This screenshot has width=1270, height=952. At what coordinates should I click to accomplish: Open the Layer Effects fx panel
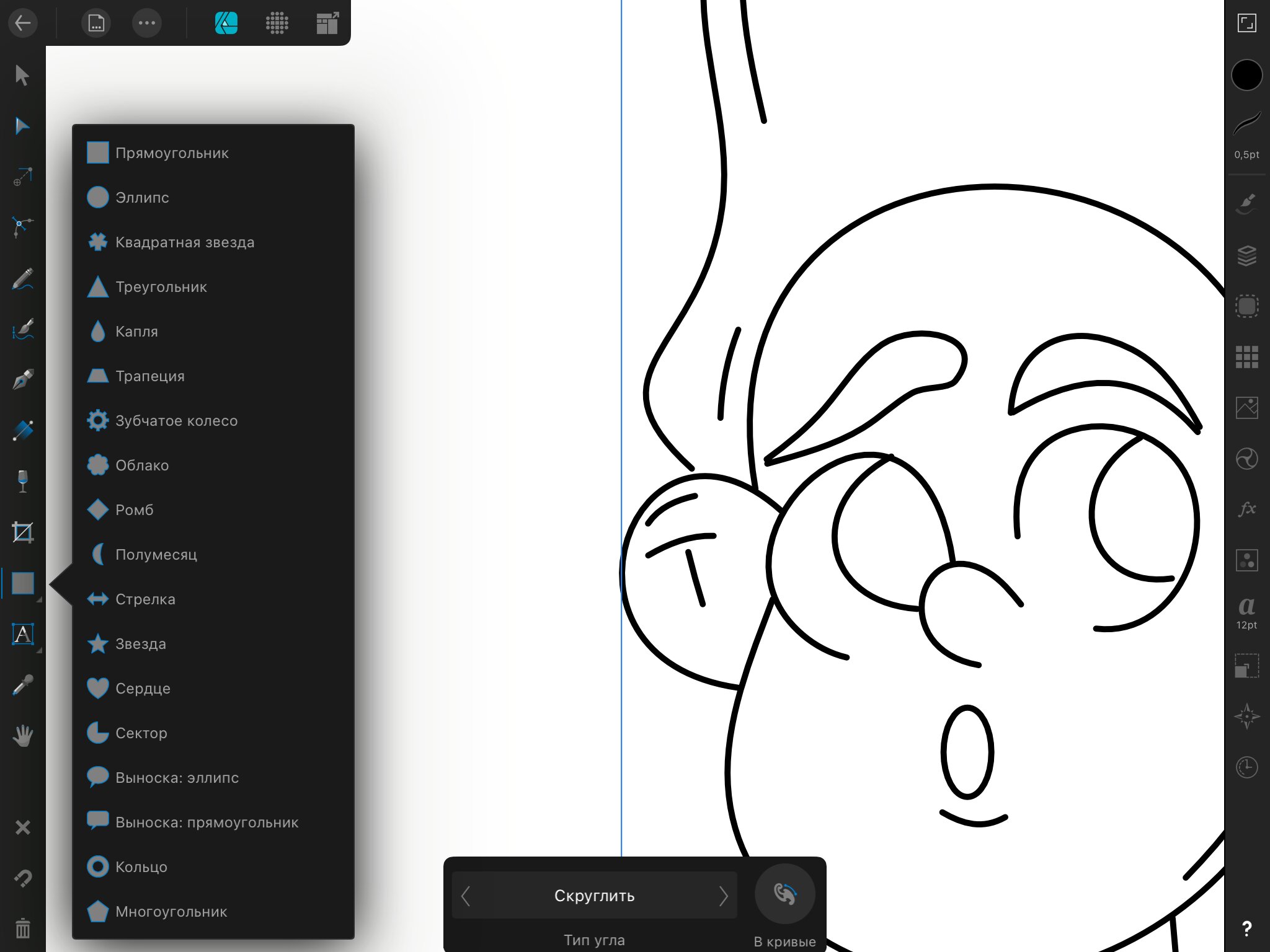click(x=1246, y=509)
